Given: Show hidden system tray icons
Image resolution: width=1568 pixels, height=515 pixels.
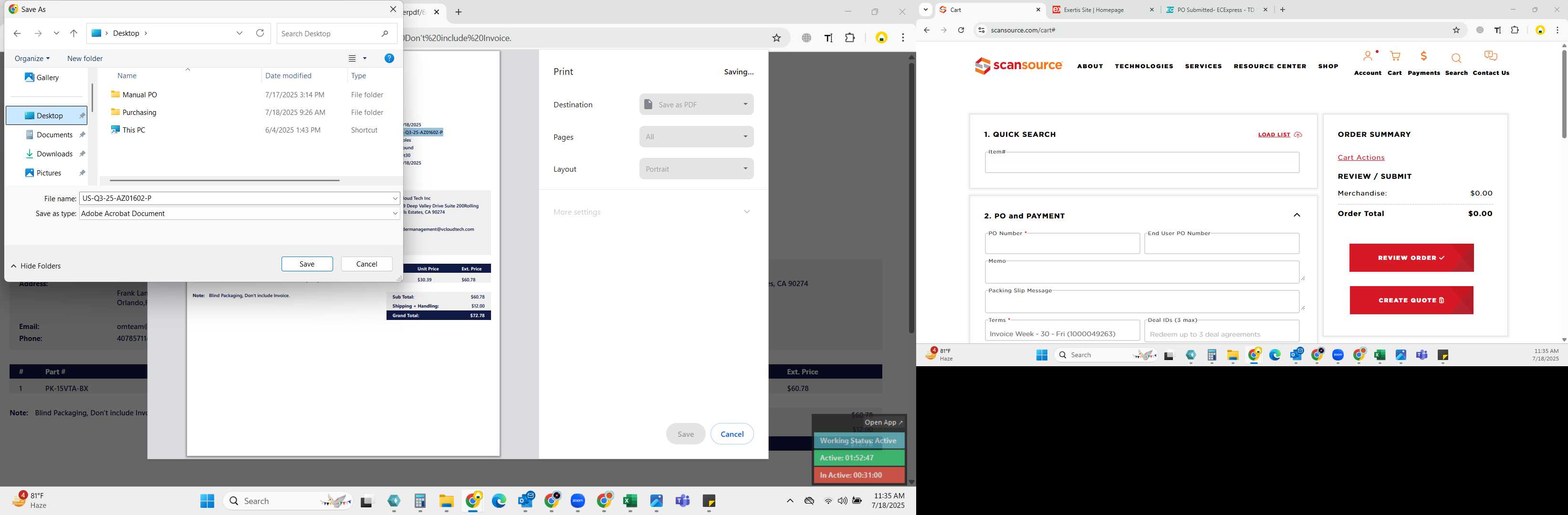Looking at the screenshot, I should tap(790, 501).
